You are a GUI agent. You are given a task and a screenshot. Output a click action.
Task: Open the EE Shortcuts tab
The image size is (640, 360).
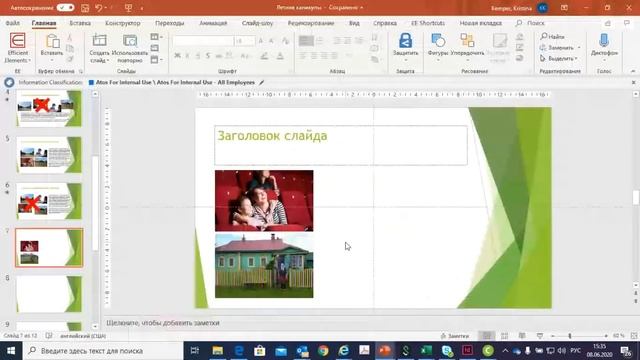(x=428, y=23)
